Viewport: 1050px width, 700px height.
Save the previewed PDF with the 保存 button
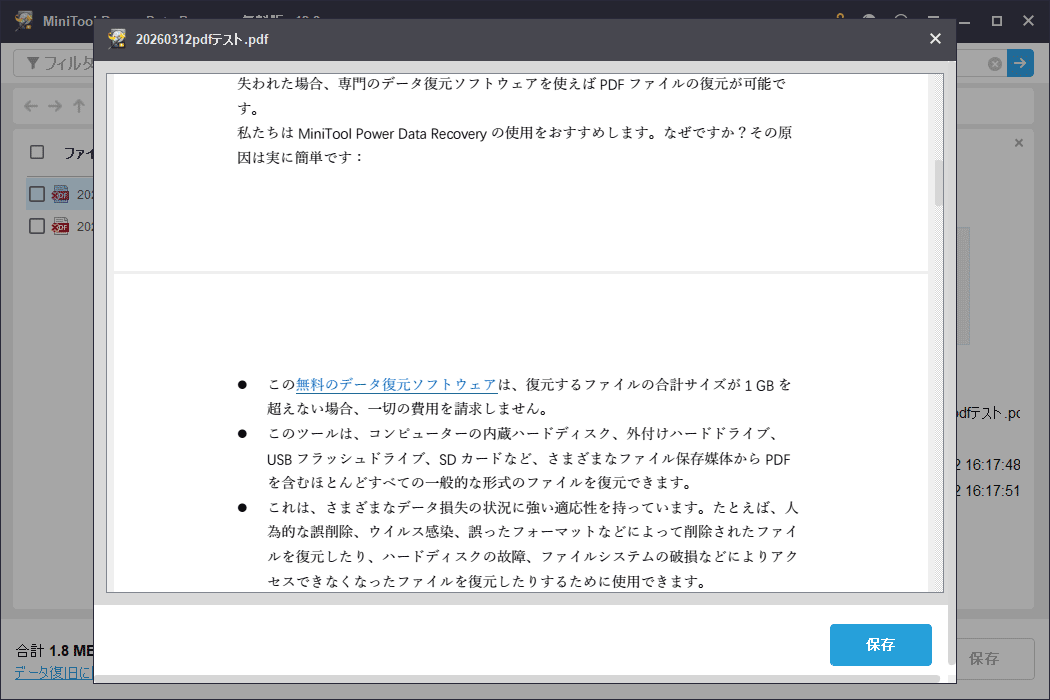880,645
